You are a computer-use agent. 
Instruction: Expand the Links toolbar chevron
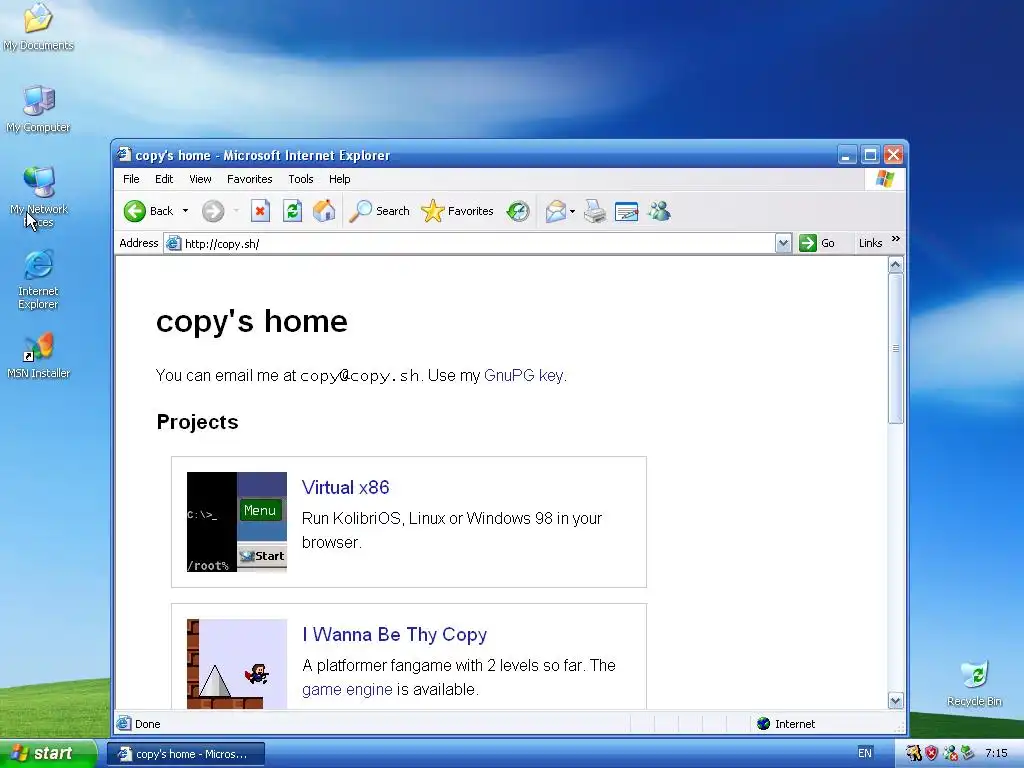click(x=895, y=239)
